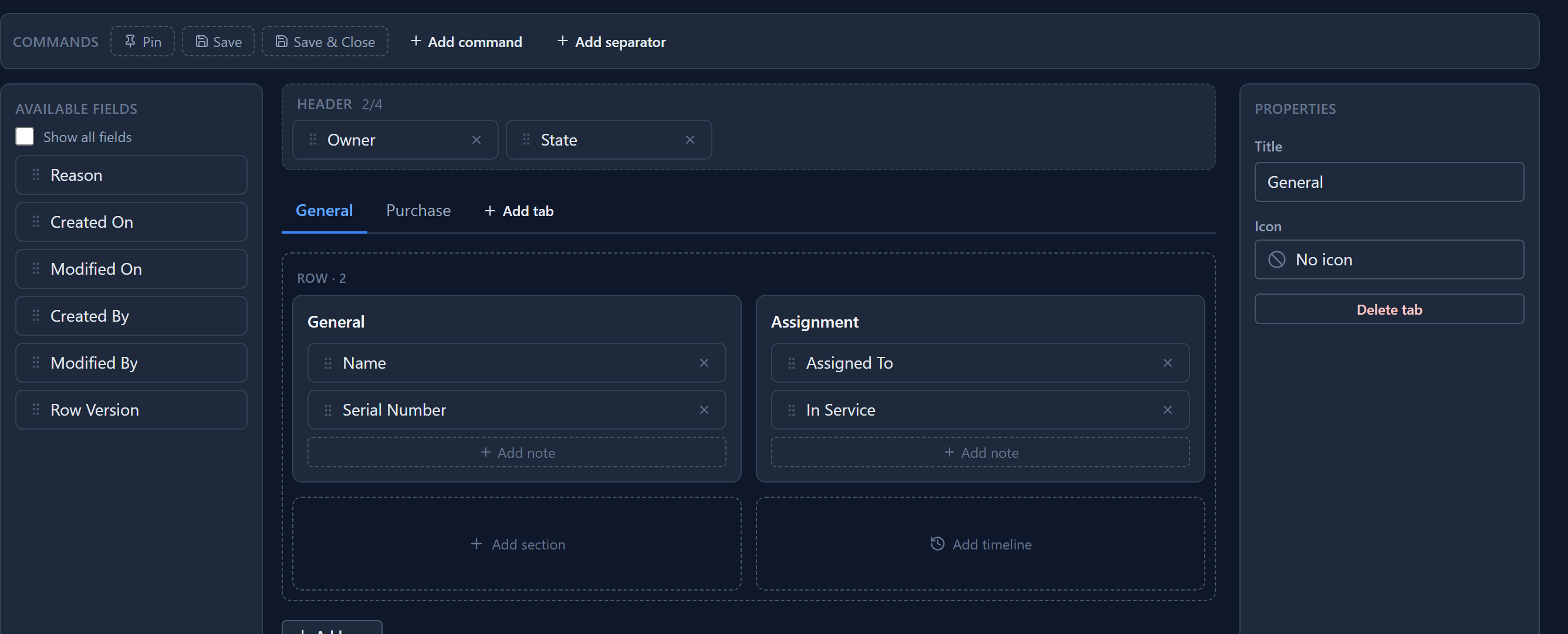Click the Save command button
This screenshot has height=634, width=1568.
218,42
